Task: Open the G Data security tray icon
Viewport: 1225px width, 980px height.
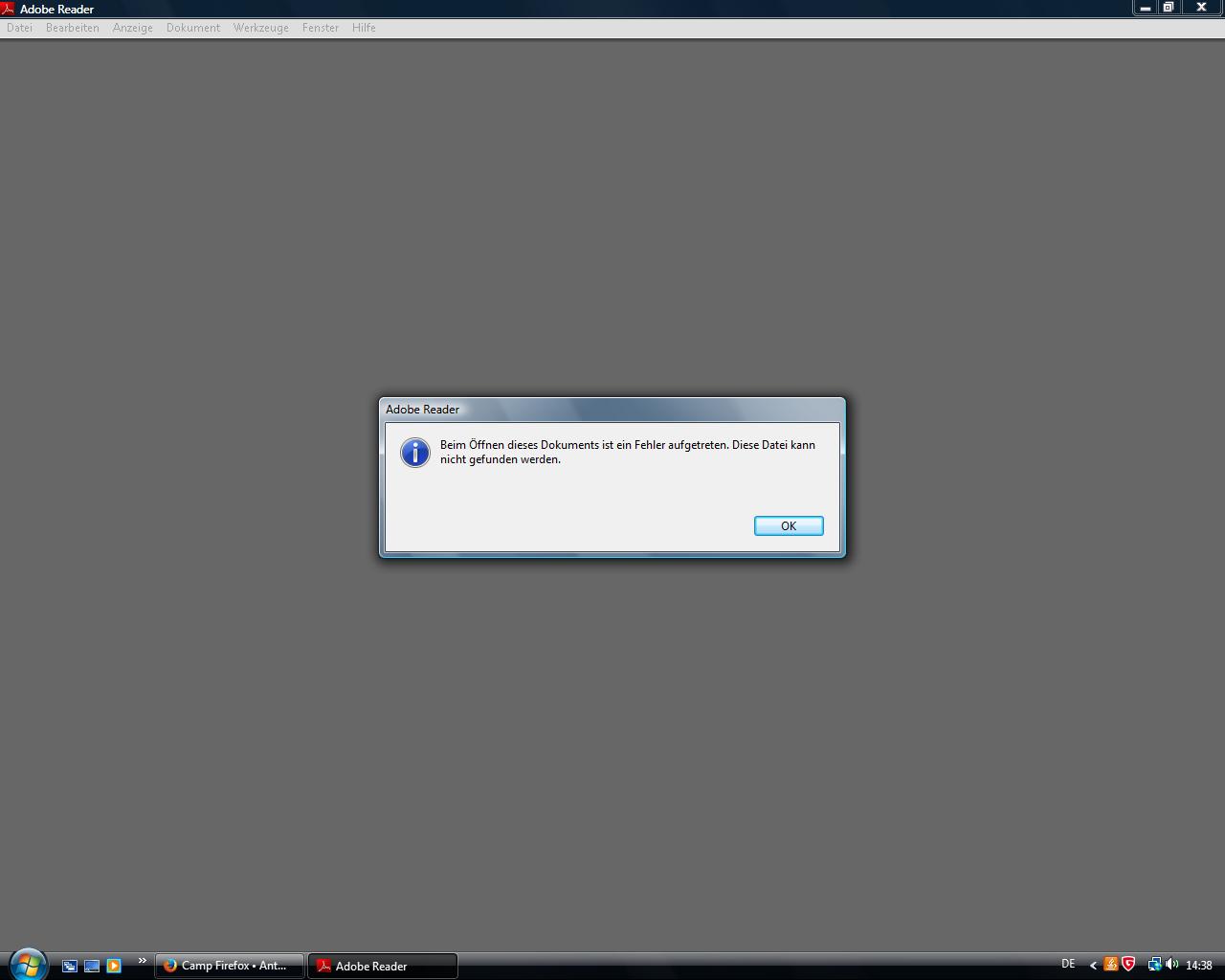Action: tap(1128, 965)
